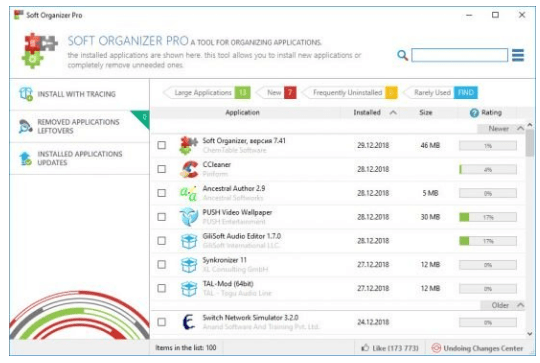
Task: Click 'Switch Network Simulator 3.2.0' name
Action: click(x=250, y=318)
